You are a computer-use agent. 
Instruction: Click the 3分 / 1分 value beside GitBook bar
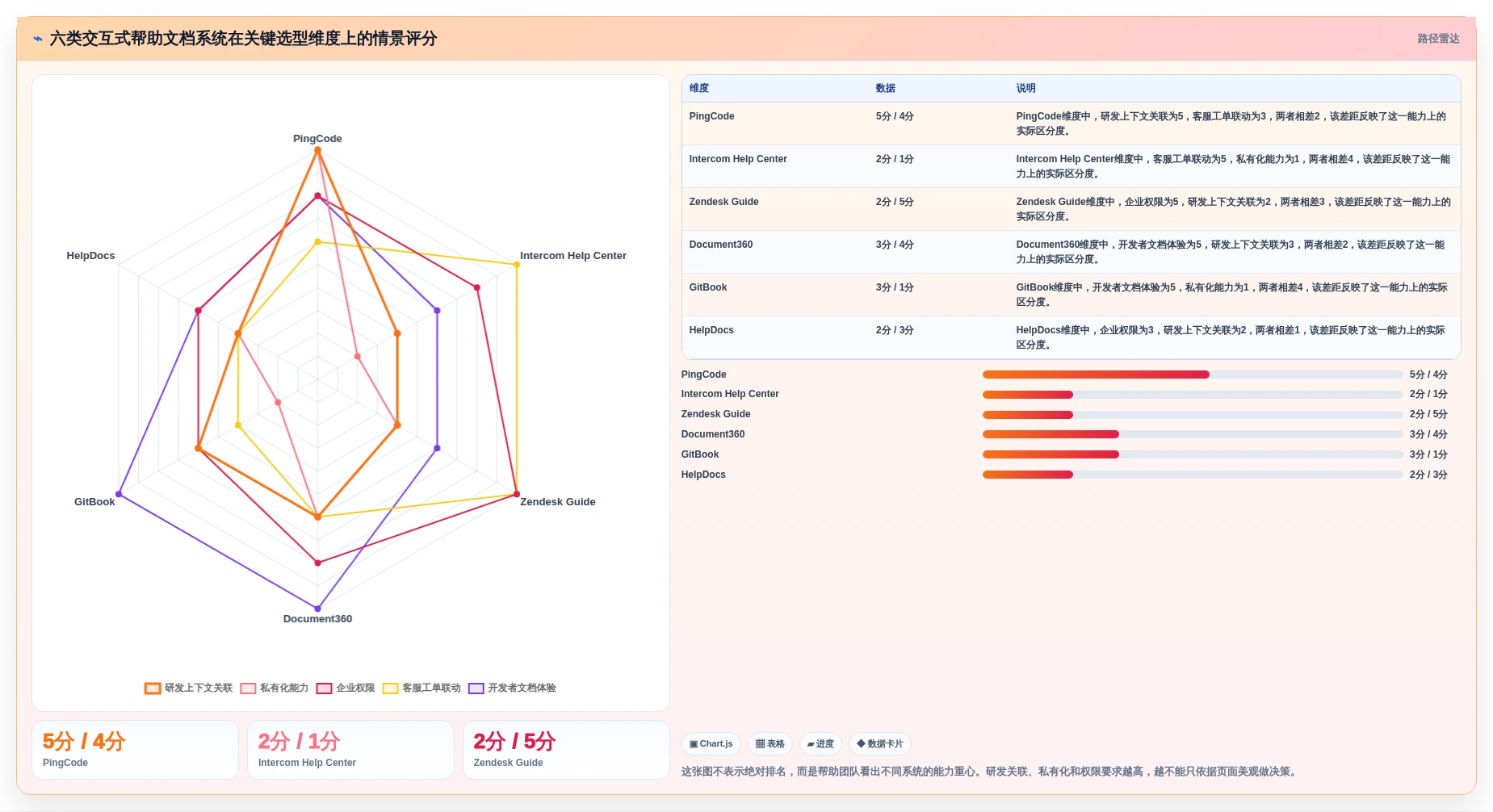click(1428, 454)
